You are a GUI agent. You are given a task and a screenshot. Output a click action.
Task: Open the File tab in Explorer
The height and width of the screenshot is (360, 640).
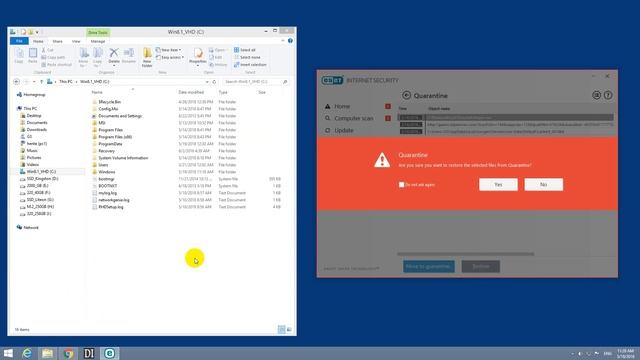pos(19,41)
